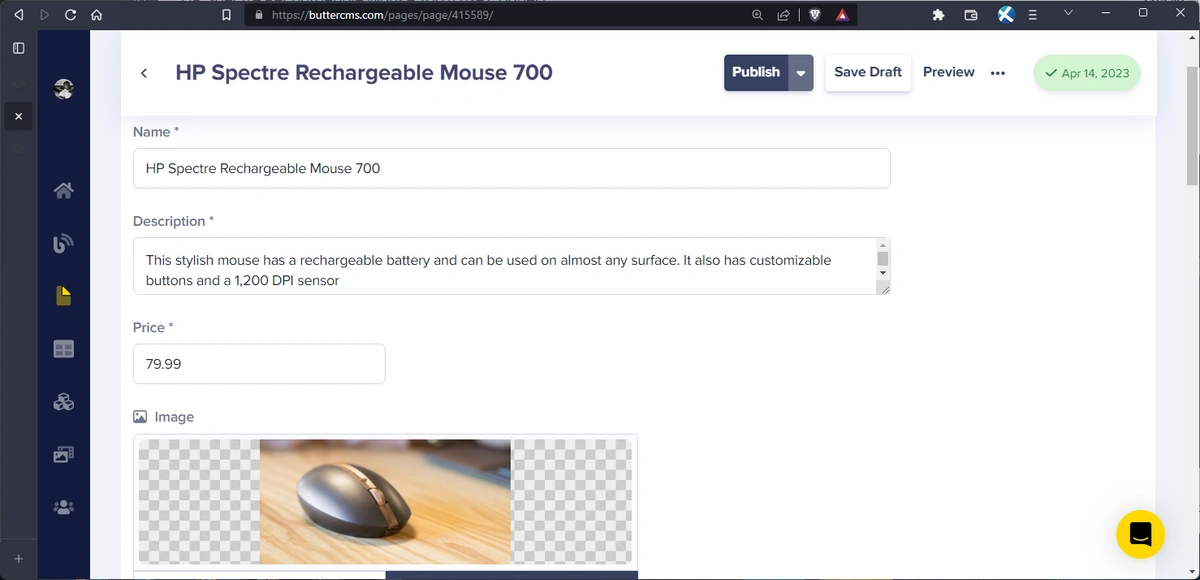Click the Description textarea resize handle
The width and height of the screenshot is (1200, 580).
883,288
